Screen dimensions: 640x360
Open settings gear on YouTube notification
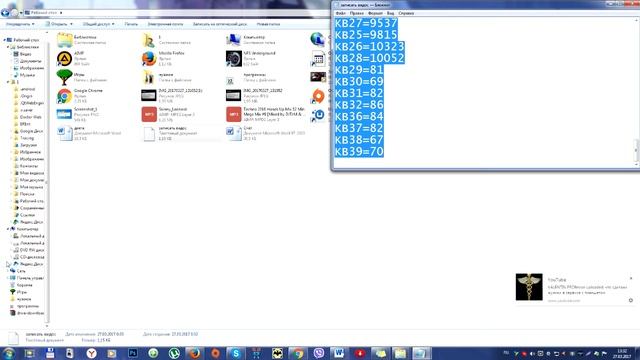tap(631, 300)
